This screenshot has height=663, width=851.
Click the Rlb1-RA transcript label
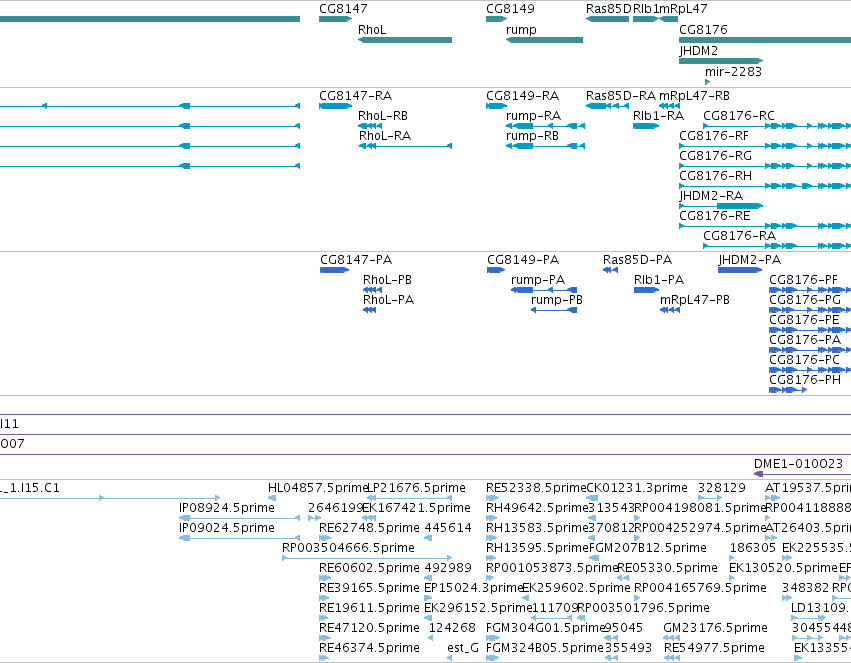pyautogui.click(x=658, y=116)
